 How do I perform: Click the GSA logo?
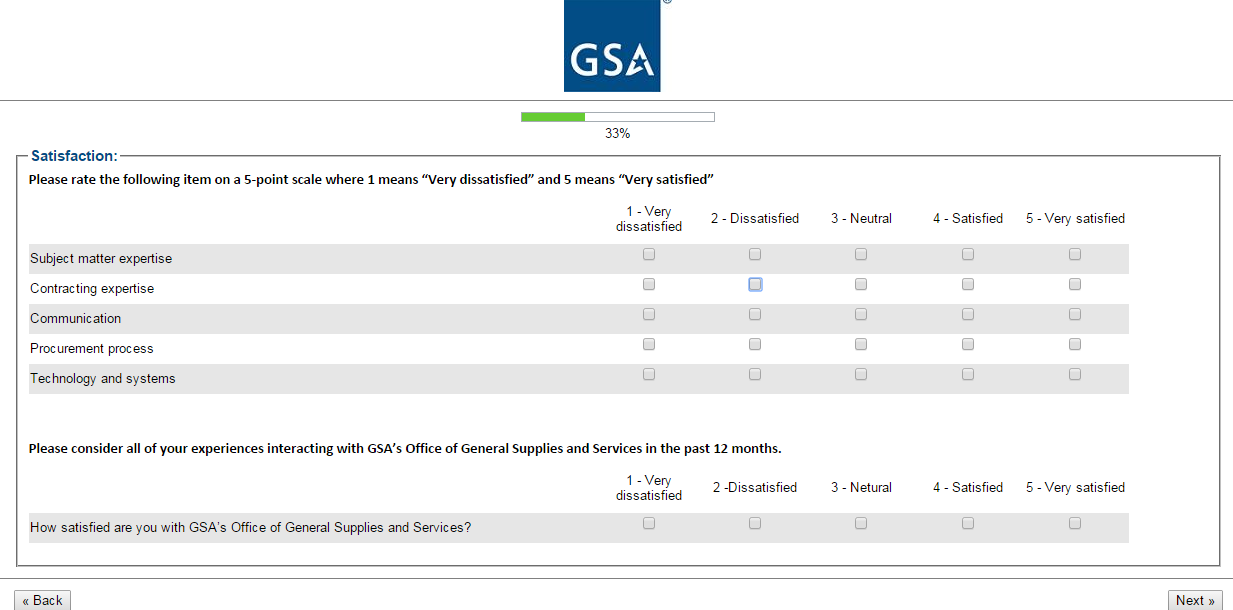coord(612,46)
